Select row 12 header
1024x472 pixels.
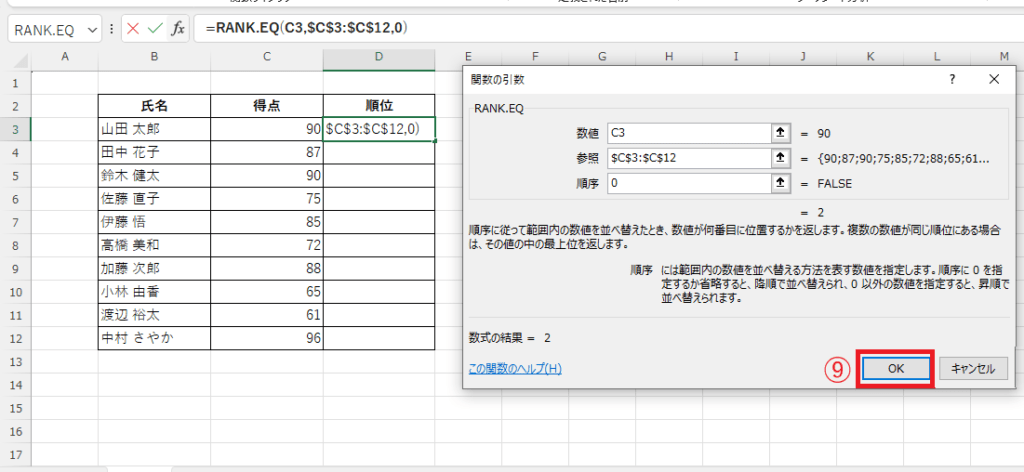click(16, 338)
